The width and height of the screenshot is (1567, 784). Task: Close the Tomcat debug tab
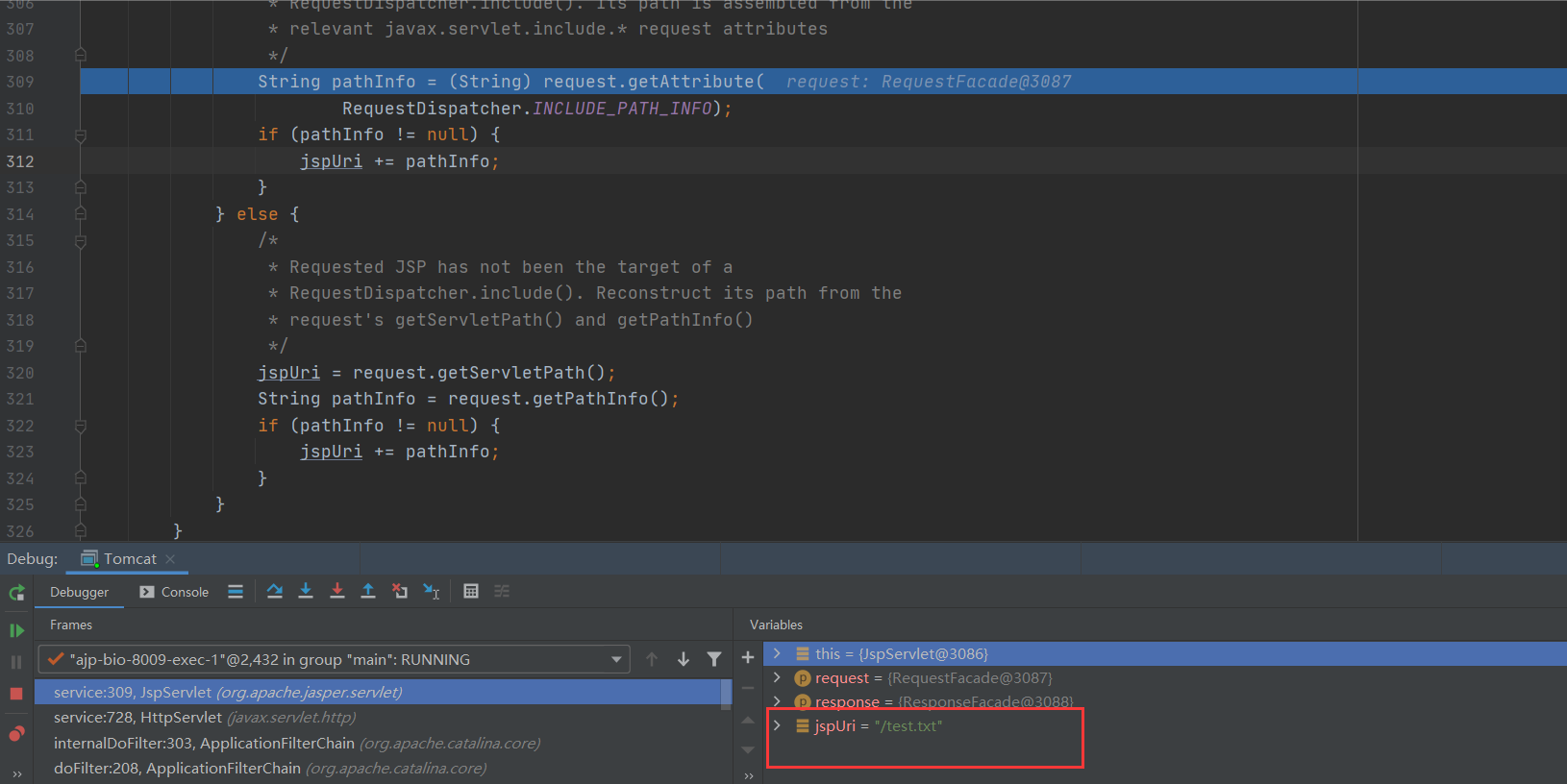click(x=170, y=559)
